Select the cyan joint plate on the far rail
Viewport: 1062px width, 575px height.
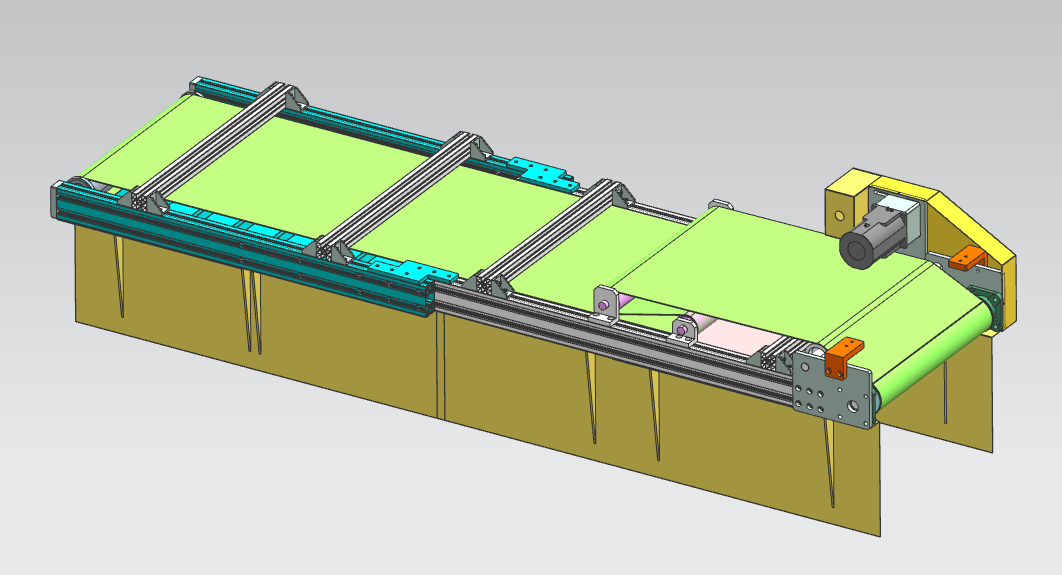(x=543, y=173)
